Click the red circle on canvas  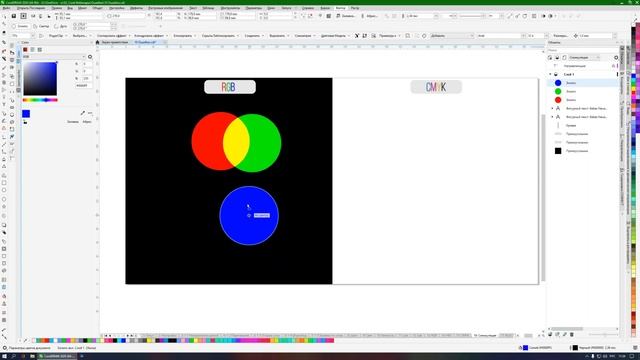coord(207,141)
